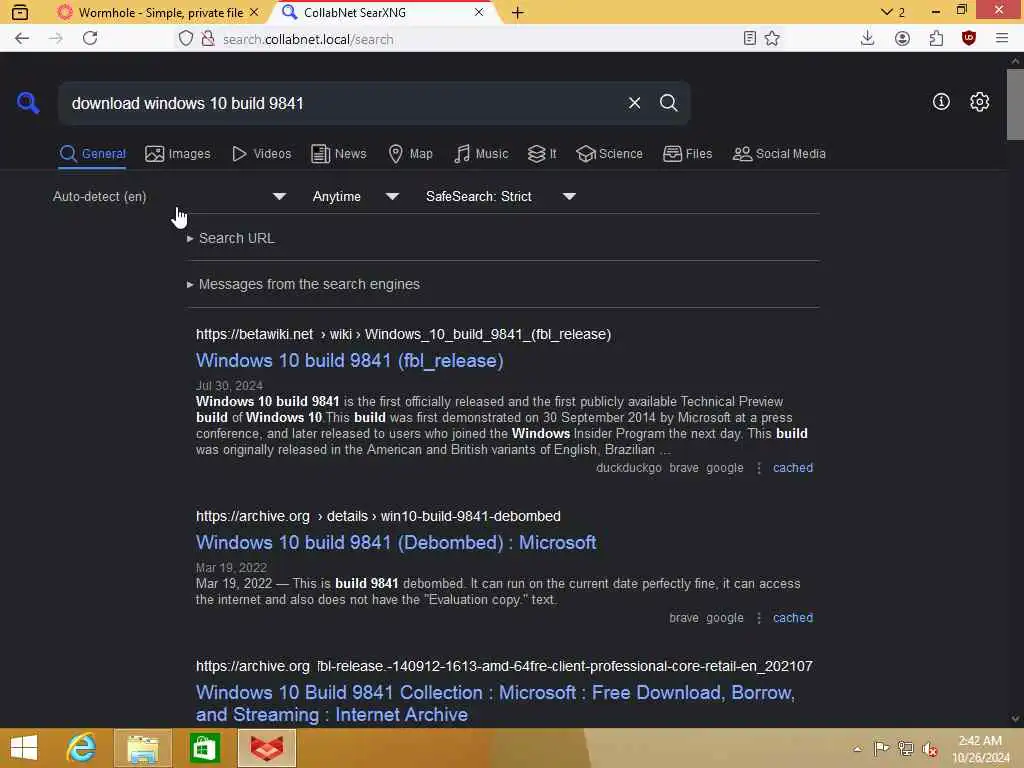The image size is (1024, 768).
Task: Click the red browser icon in taskbar
Action: pos(267,748)
